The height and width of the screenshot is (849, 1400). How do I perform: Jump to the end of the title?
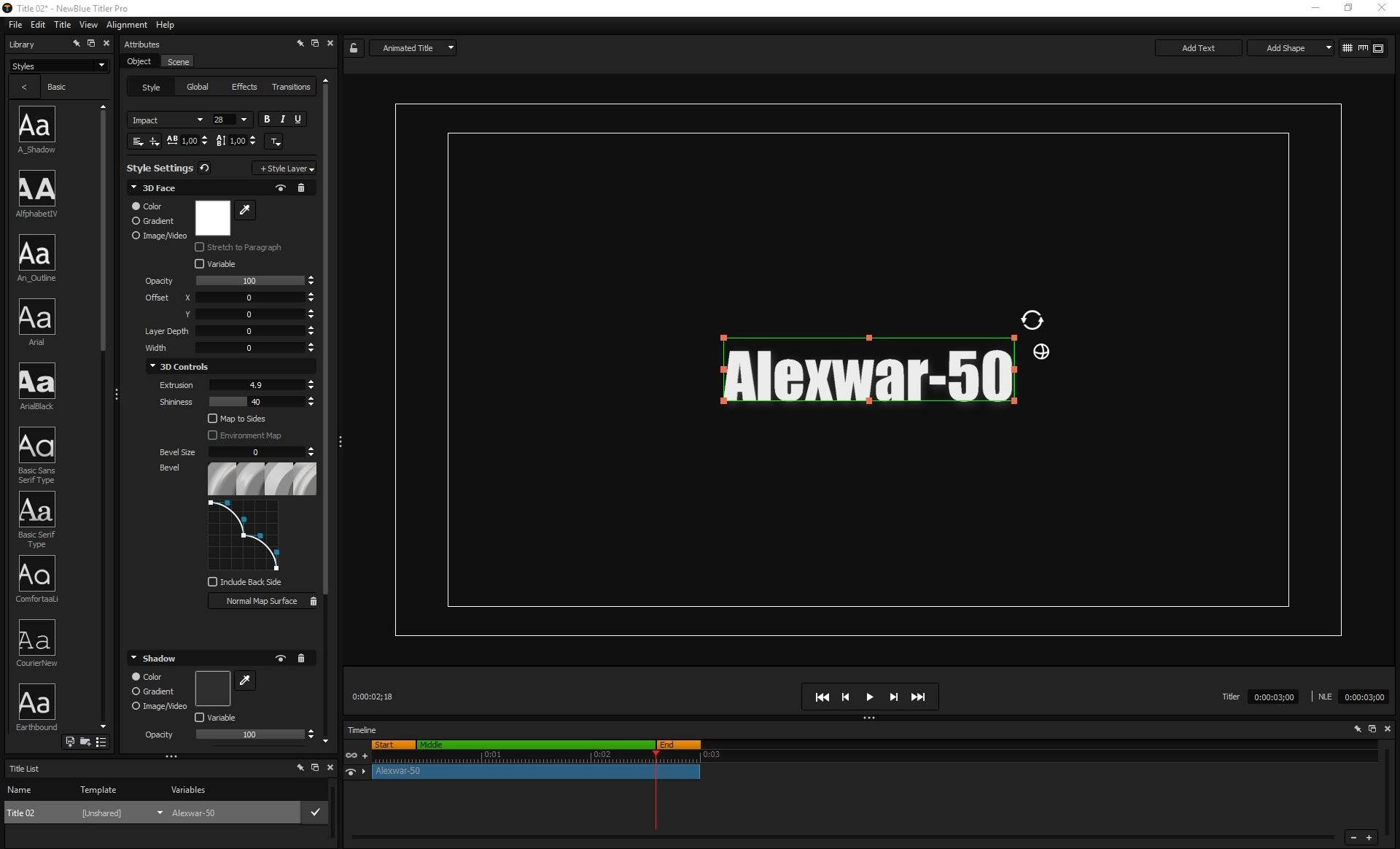click(x=918, y=697)
